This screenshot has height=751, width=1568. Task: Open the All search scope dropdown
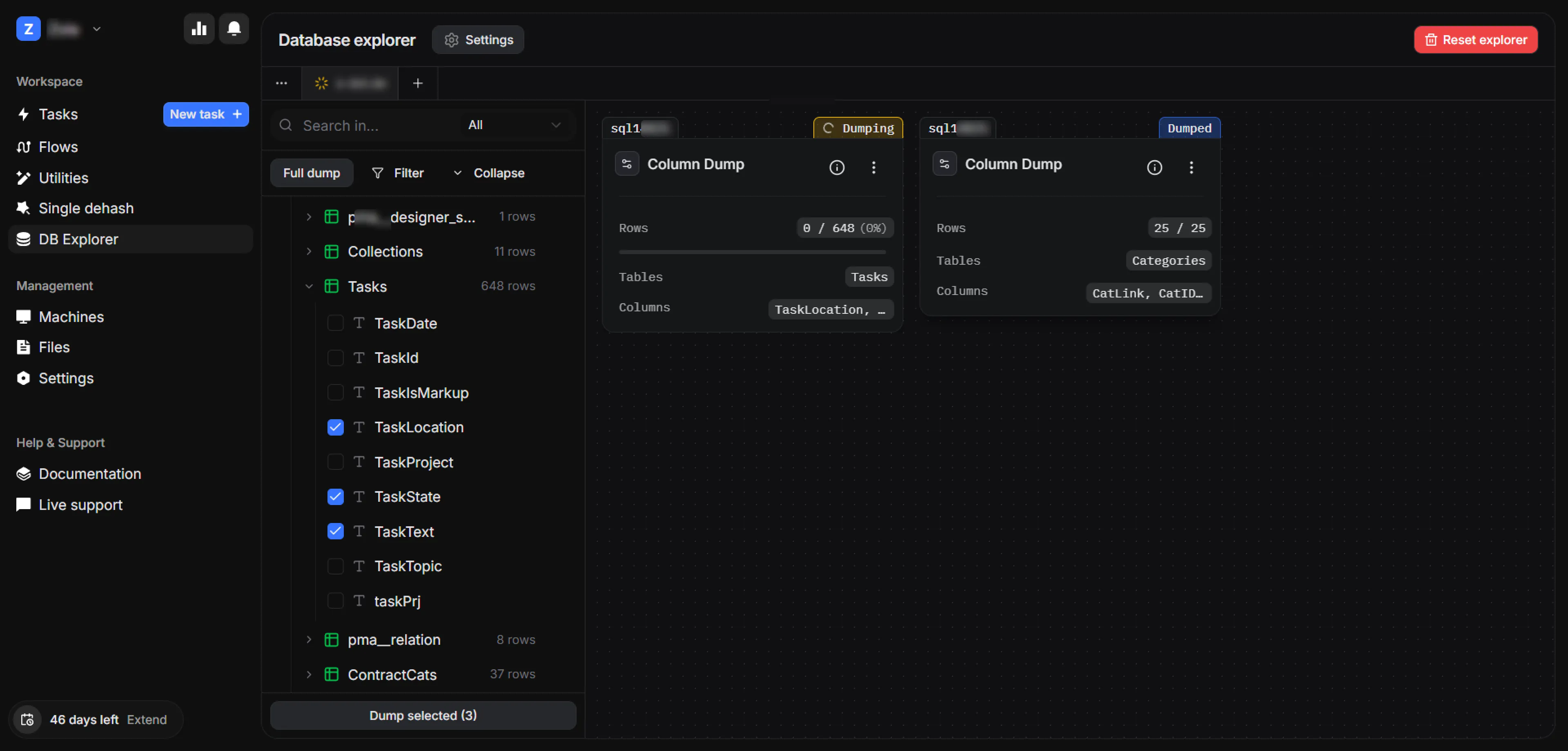click(x=513, y=125)
